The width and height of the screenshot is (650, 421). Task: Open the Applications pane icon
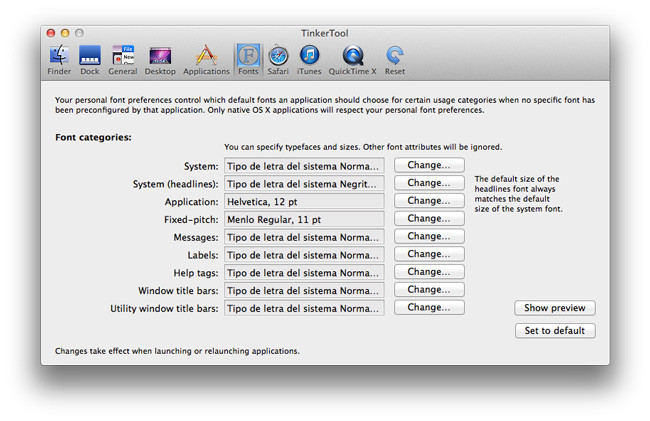pyautogui.click(x=206, y=60)
